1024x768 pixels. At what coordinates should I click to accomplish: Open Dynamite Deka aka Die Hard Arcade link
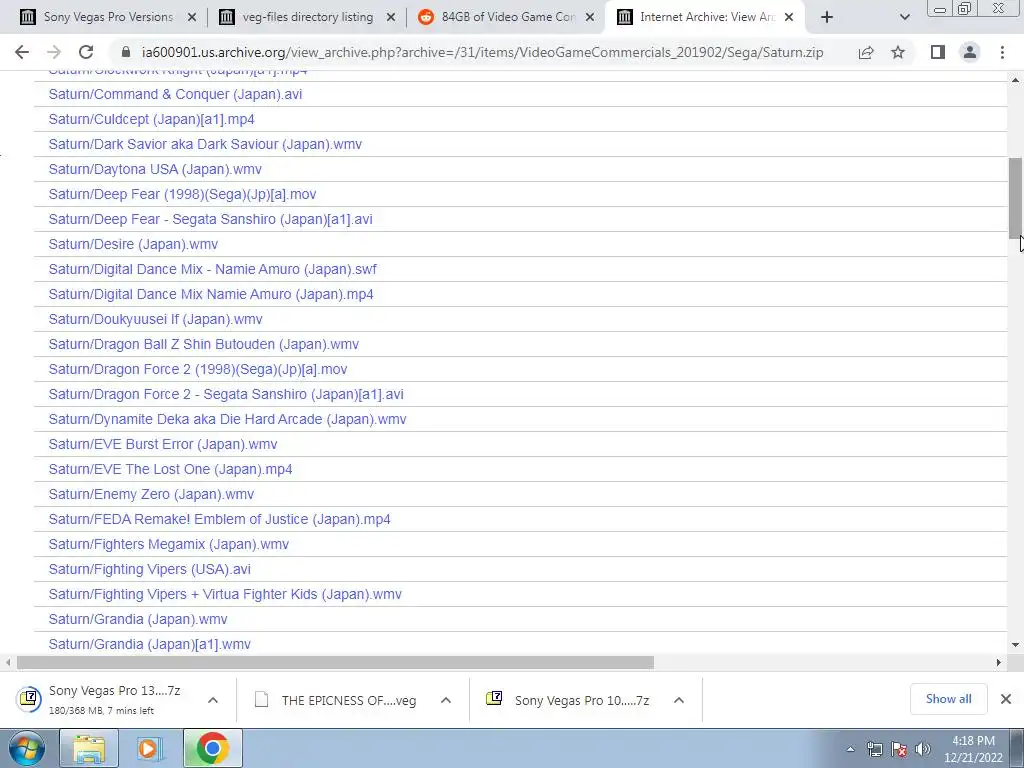(x=227, y=419)
